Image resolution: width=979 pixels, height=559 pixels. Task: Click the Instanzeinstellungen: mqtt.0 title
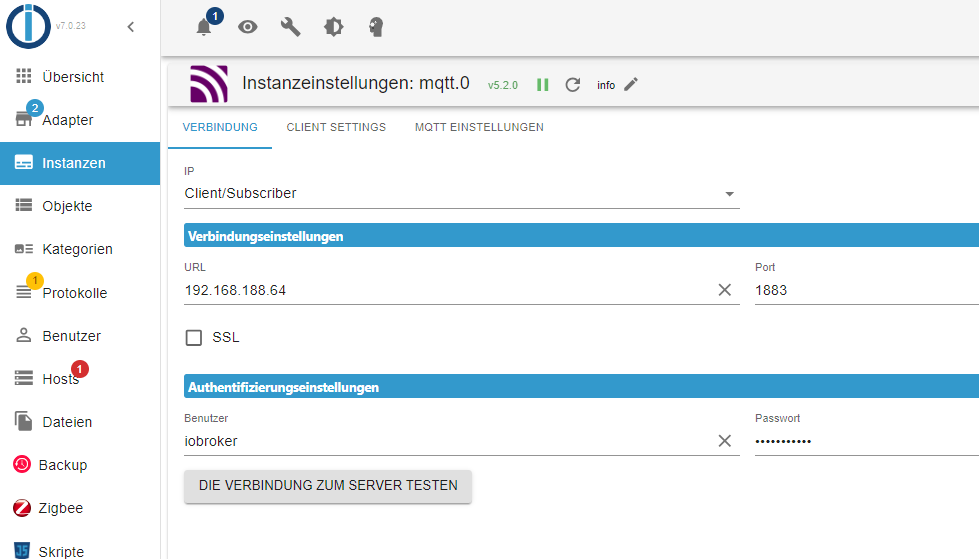click(356, 83)
